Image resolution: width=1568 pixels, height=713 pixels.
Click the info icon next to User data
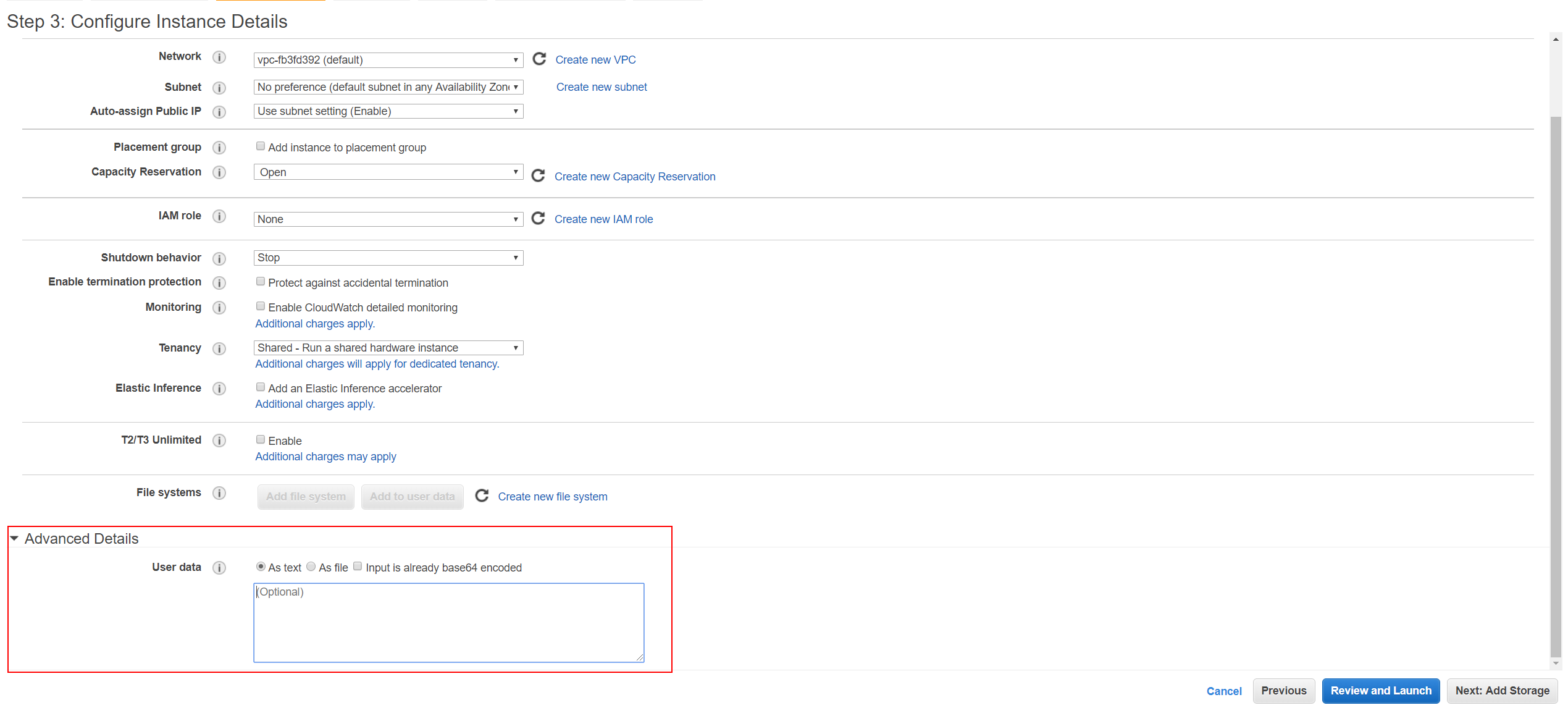[219, 568]
